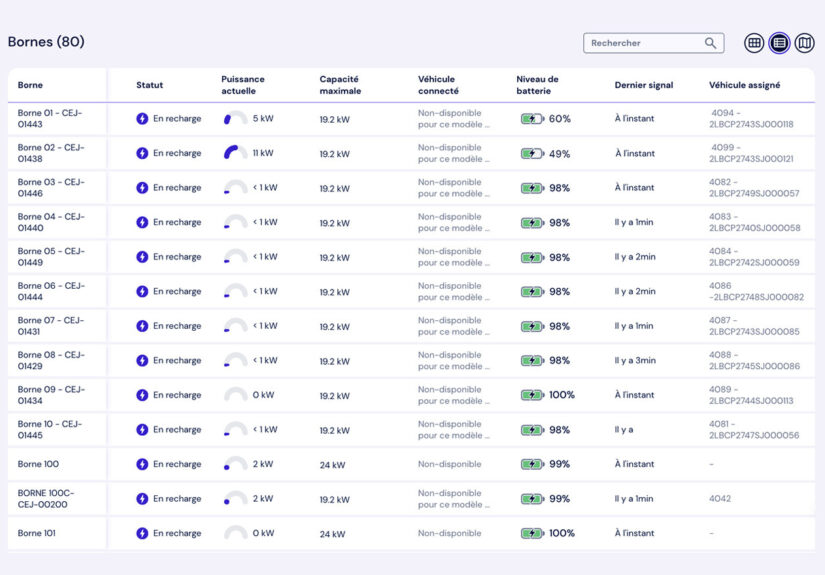Viewport: 825px width, 575px height.
Task: Open the Borne 03 - CEJ-01446 station
Action: pyautogui.click(x=51, y=188)
